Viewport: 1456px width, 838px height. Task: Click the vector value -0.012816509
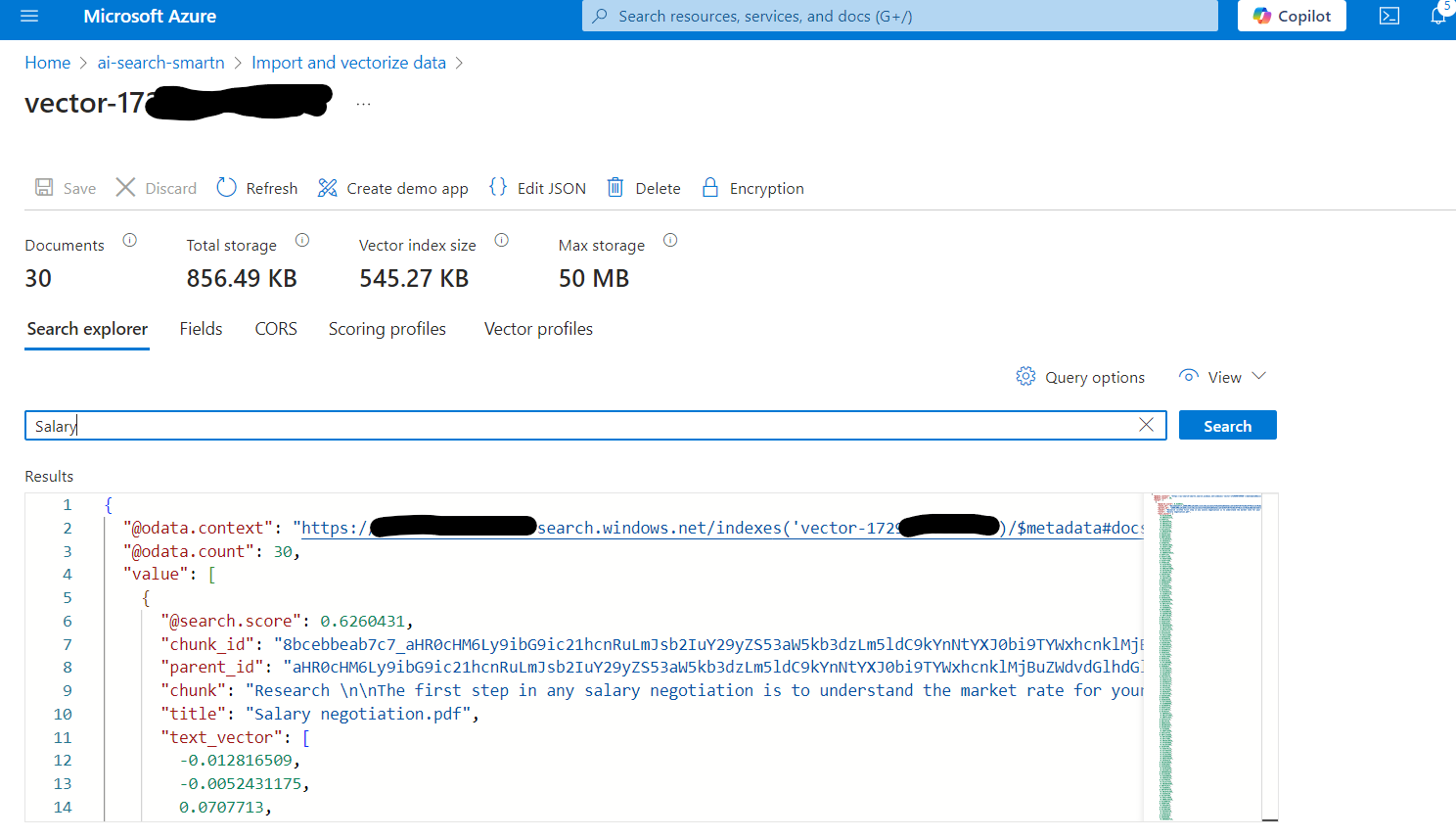pos(236,761)
